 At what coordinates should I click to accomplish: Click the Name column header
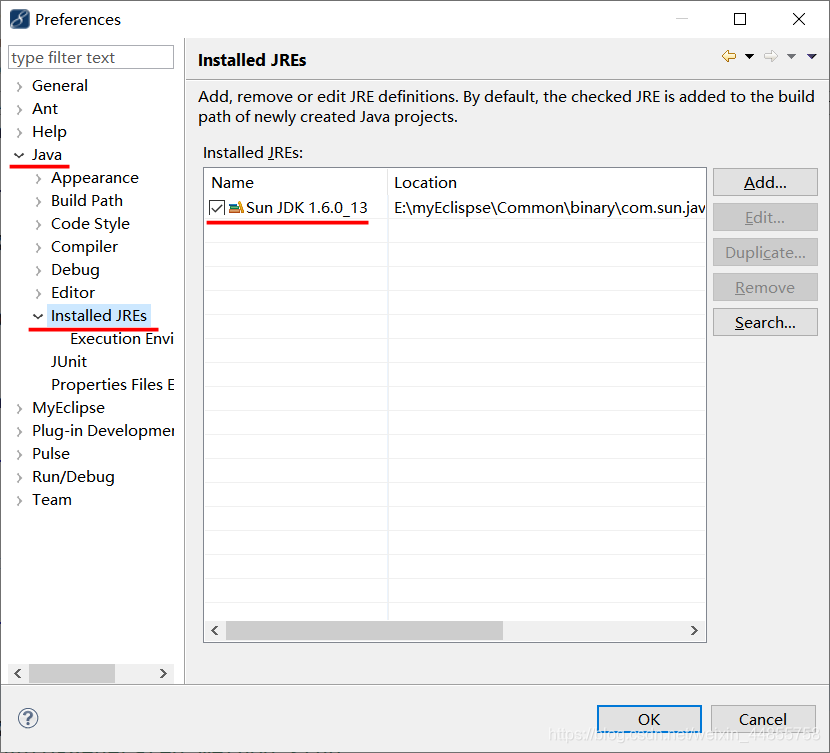point(296,183)
